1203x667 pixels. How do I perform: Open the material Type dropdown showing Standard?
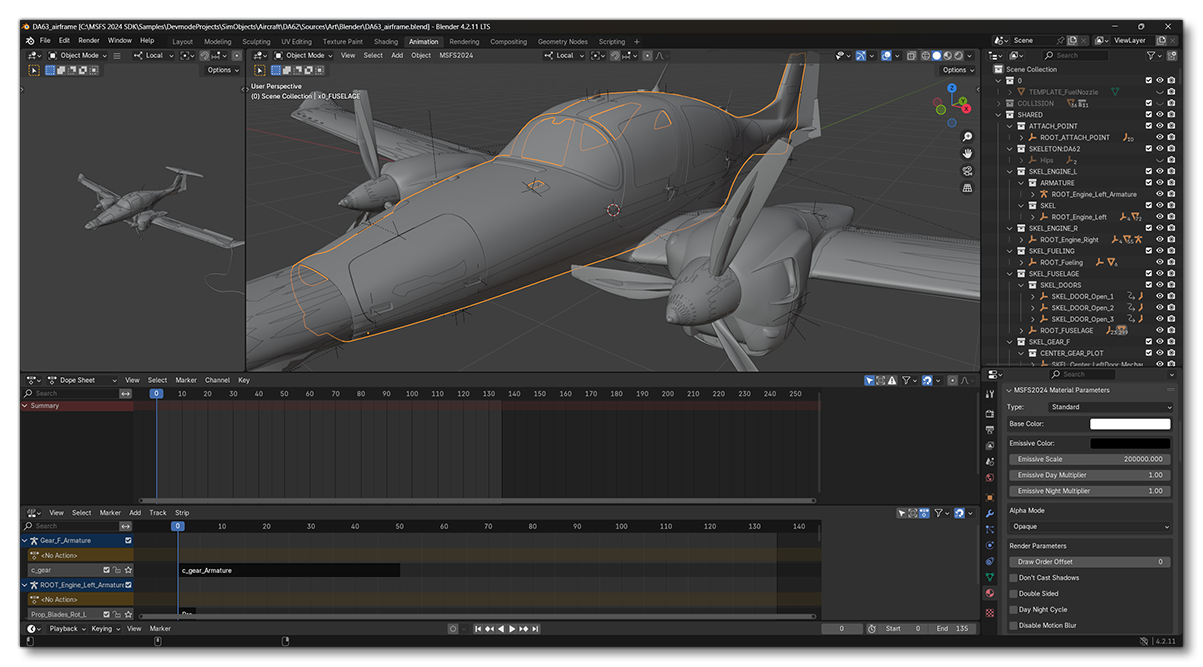pos(1110,407)
